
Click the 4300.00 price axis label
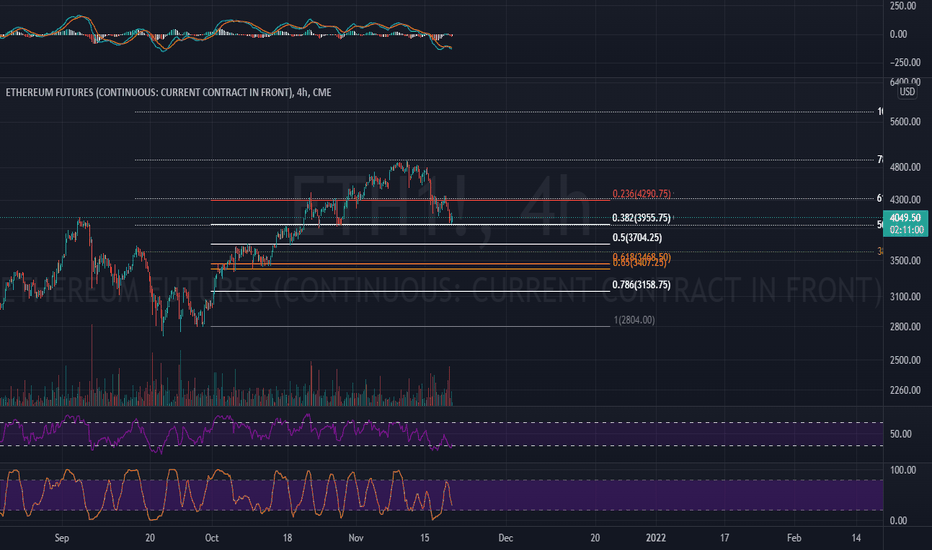tap(905, 200)
